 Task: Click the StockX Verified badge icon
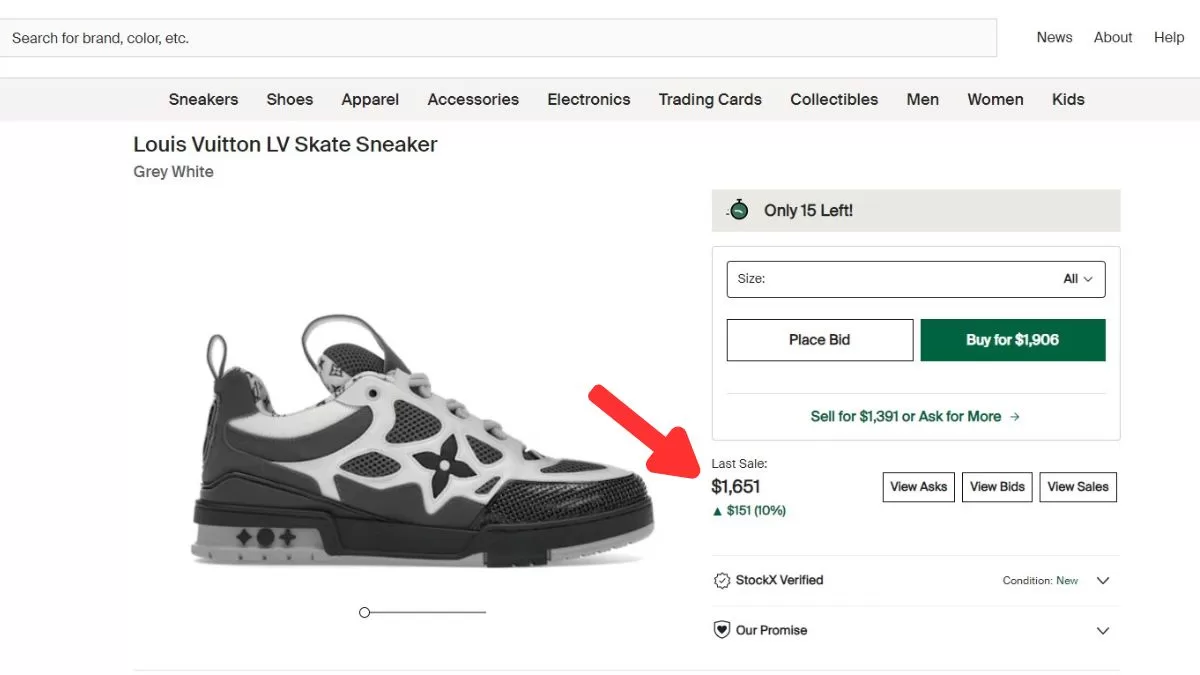coord(722,580)
